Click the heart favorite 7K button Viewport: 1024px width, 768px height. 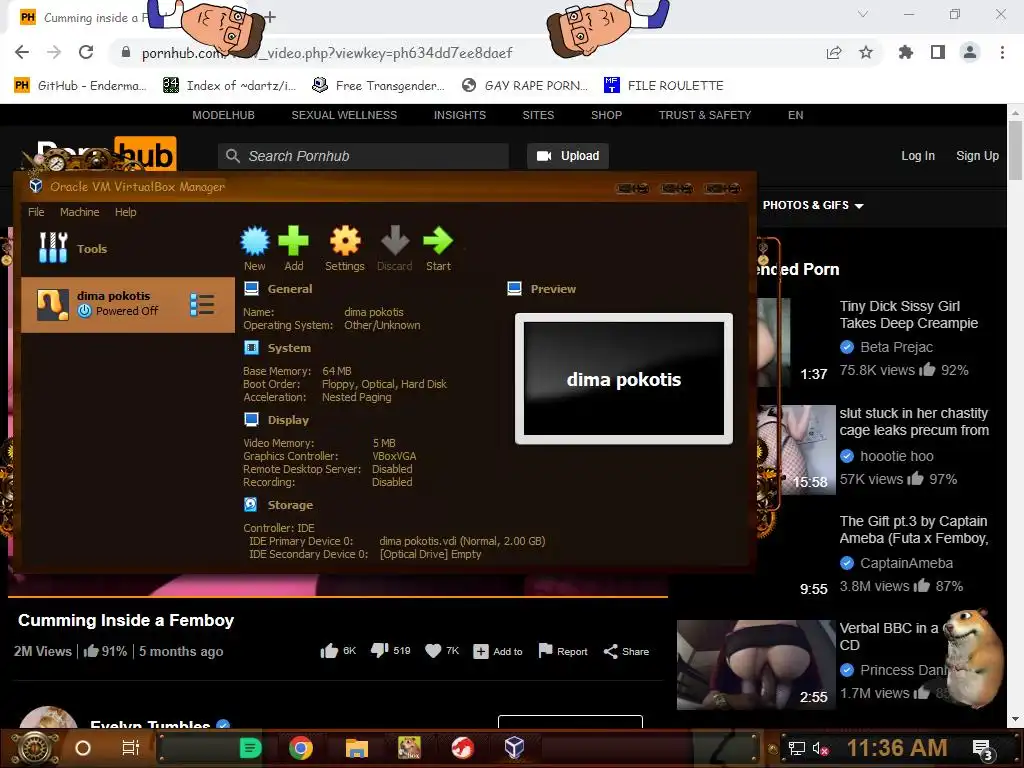tap(442, 650)
